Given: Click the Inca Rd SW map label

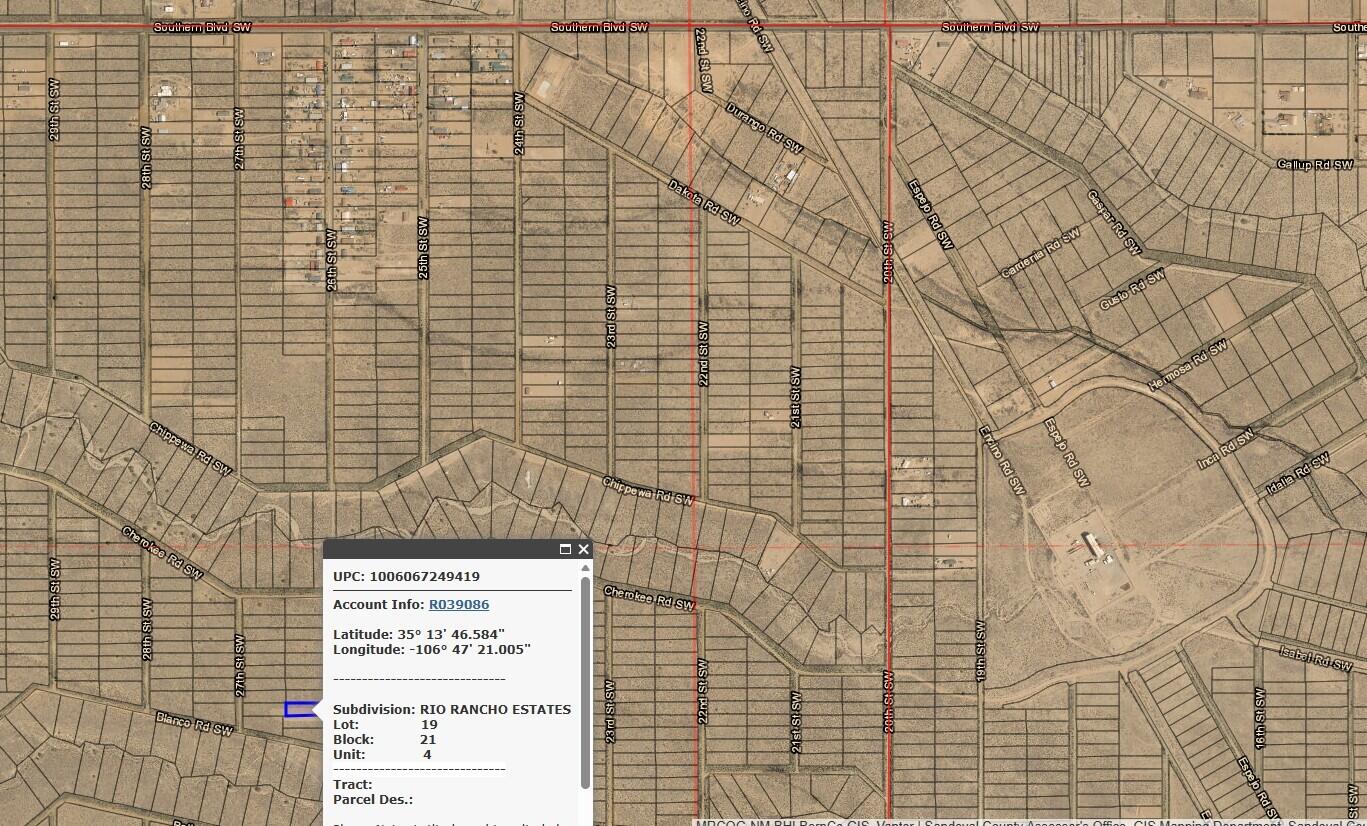Looking at the screenshot, I should (1226, 450).
